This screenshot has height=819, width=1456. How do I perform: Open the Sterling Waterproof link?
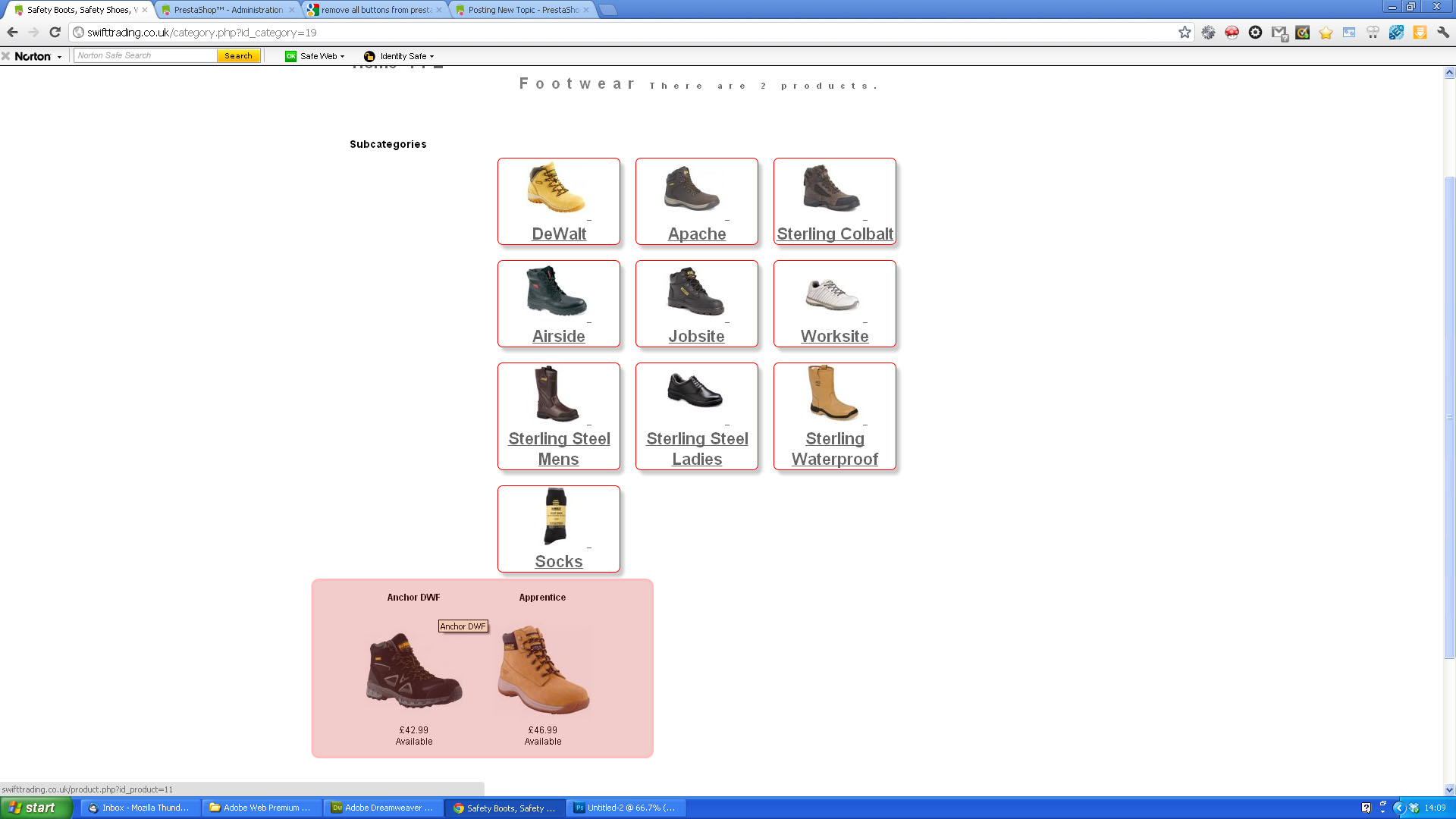point(835,449)
